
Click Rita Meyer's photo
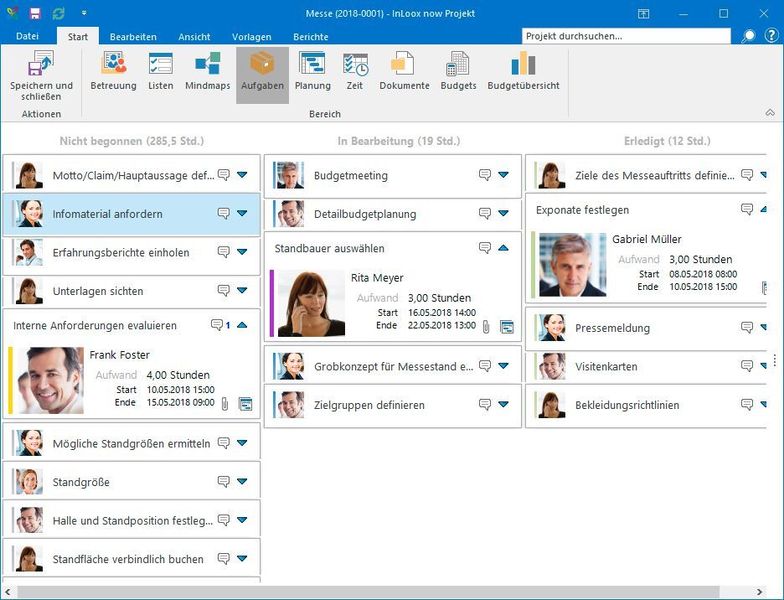tap(311, 304)
